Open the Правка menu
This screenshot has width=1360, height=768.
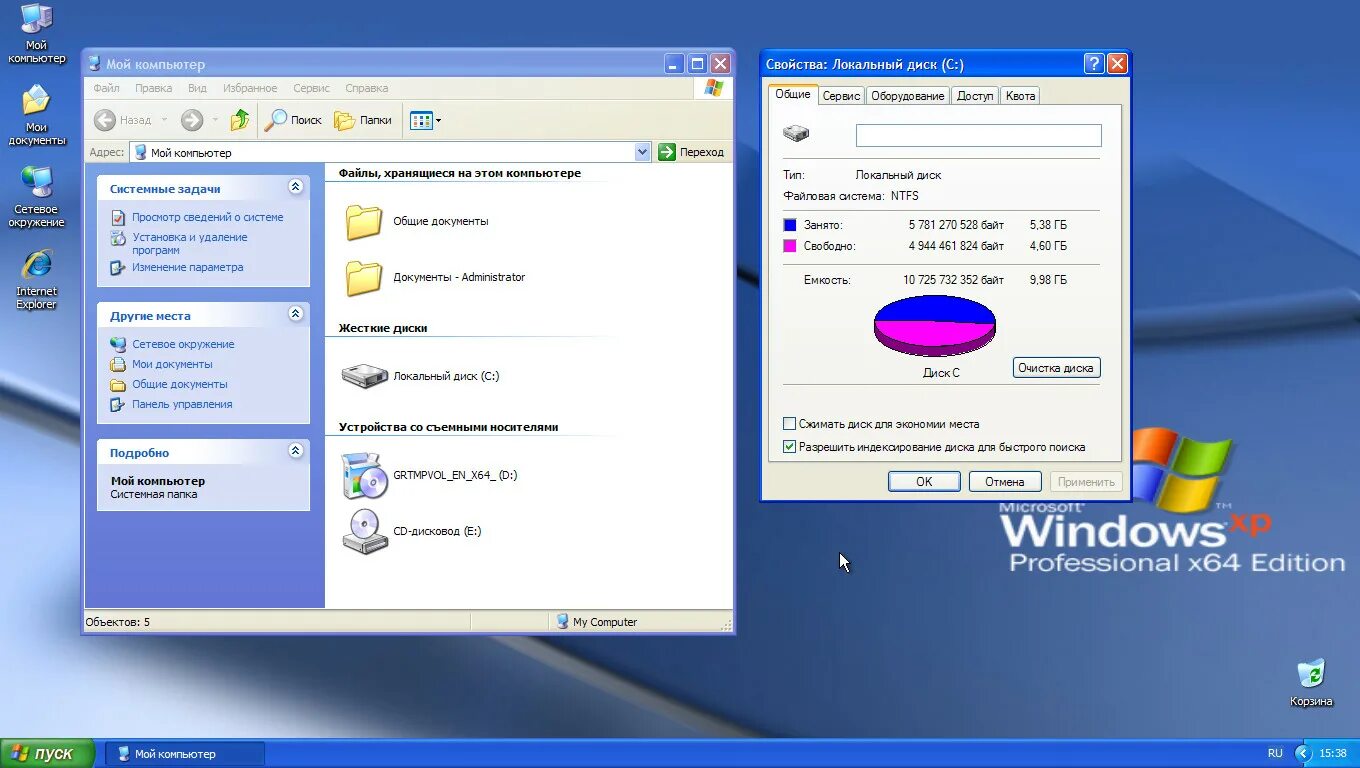coord(154,88)
